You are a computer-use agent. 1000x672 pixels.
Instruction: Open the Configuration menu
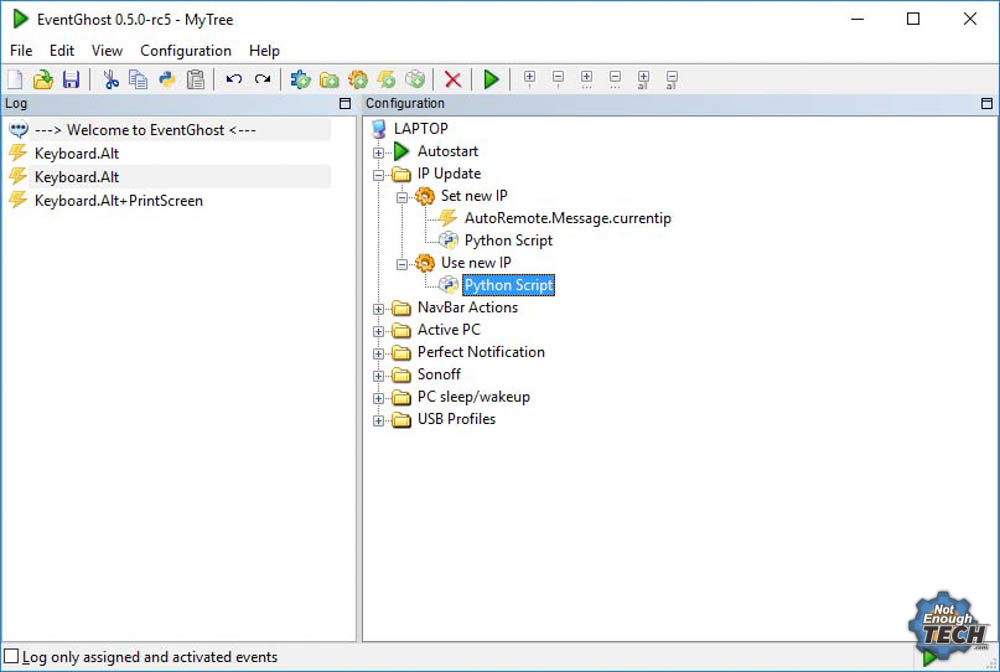(x=186, y=50)
